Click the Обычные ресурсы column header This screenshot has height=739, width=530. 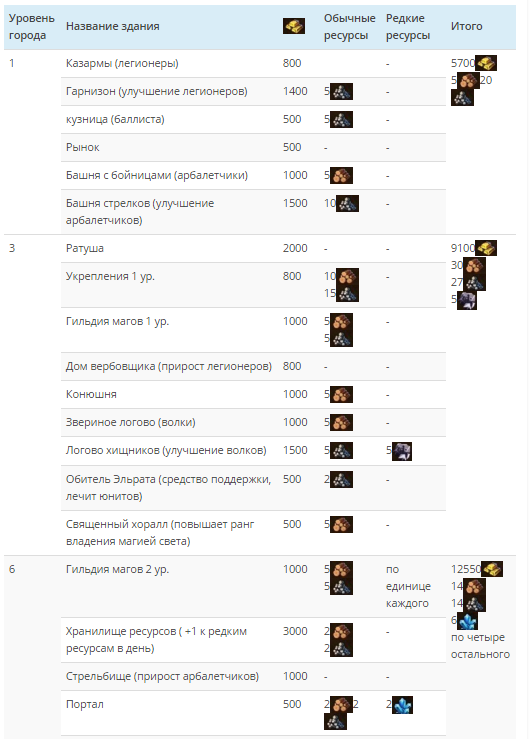350,26
